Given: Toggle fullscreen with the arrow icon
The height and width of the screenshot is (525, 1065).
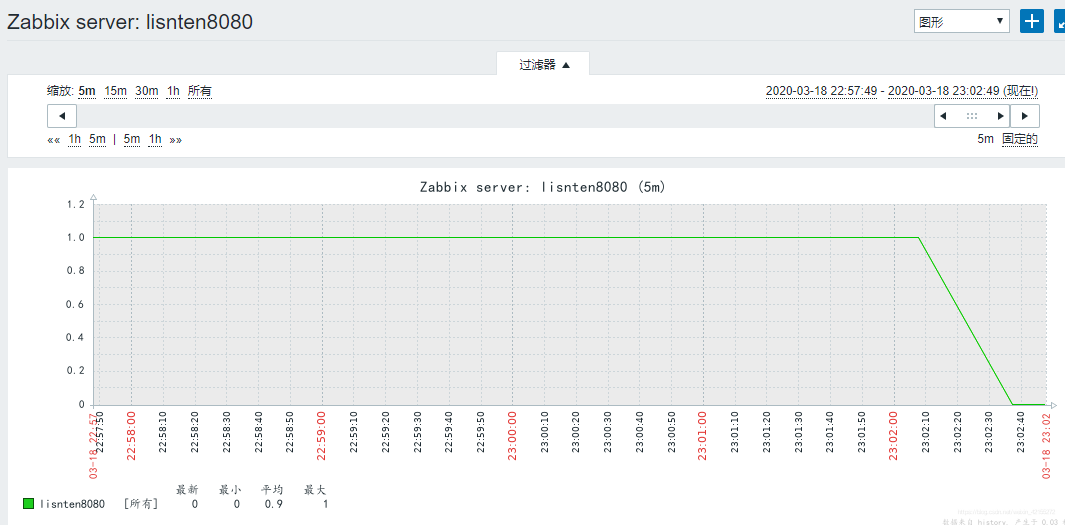Looking at the screenshot, I should click(x=1060, y=21).
